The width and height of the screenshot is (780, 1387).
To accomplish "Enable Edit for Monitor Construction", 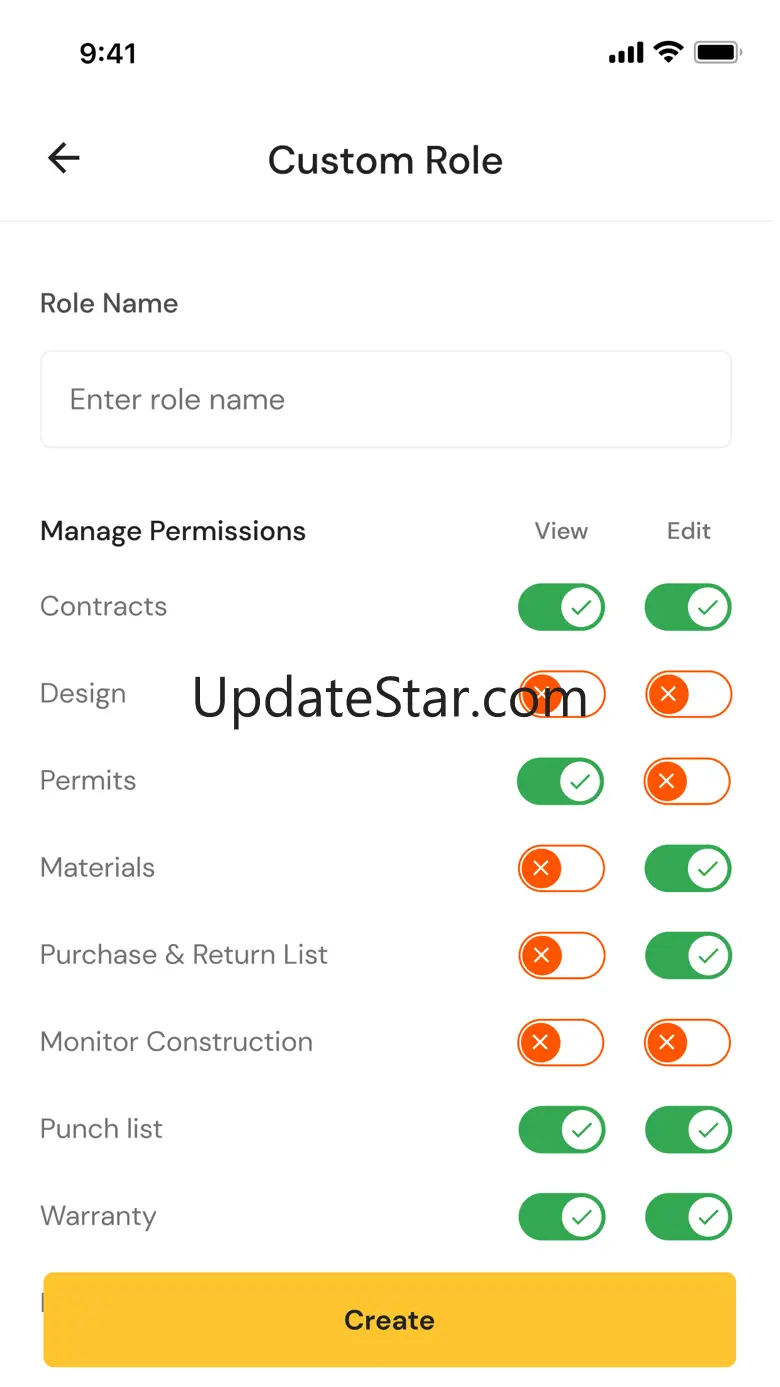I will [688, 1043].
